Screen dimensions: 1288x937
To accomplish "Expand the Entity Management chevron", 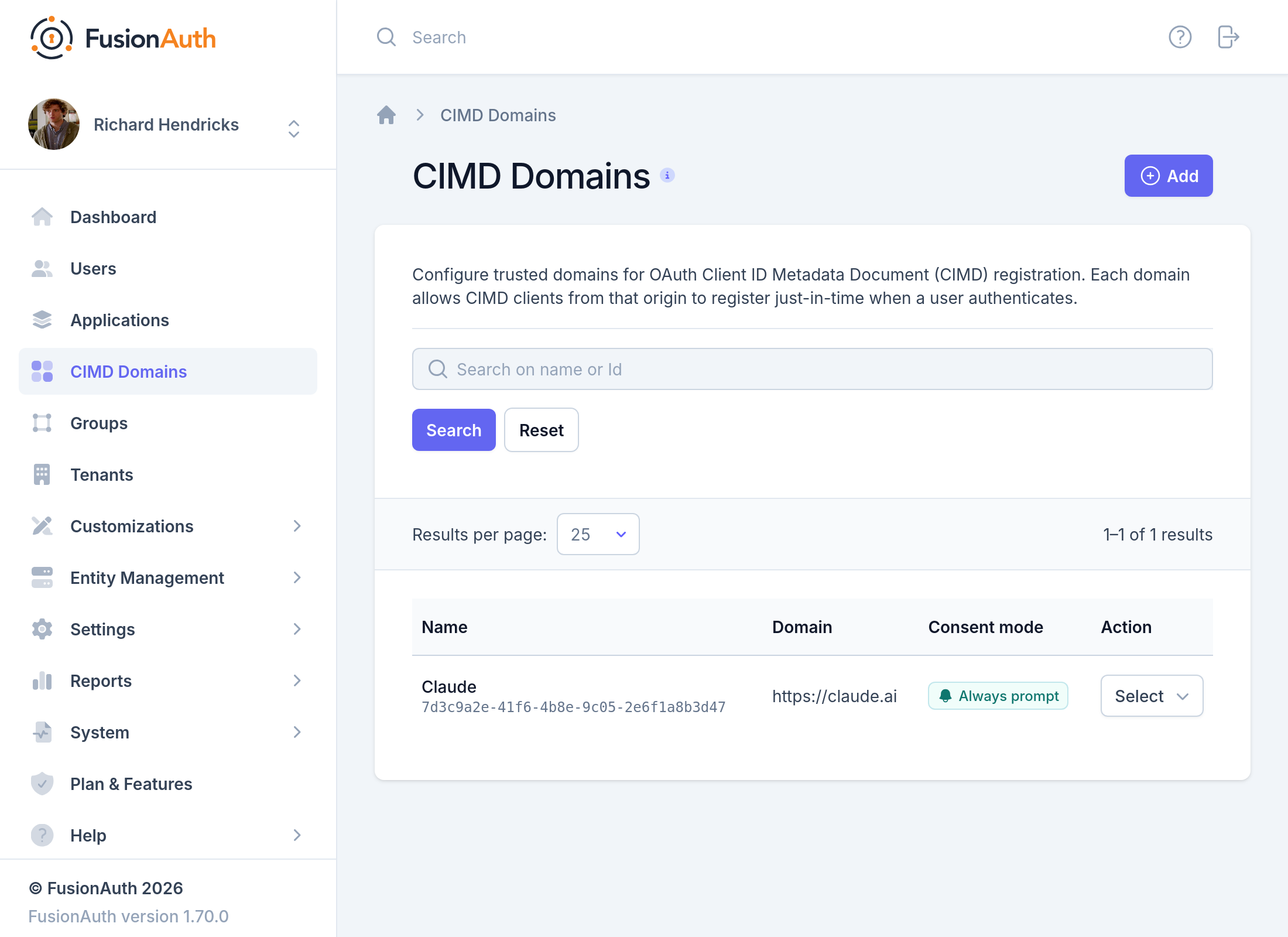I will 297,577.
